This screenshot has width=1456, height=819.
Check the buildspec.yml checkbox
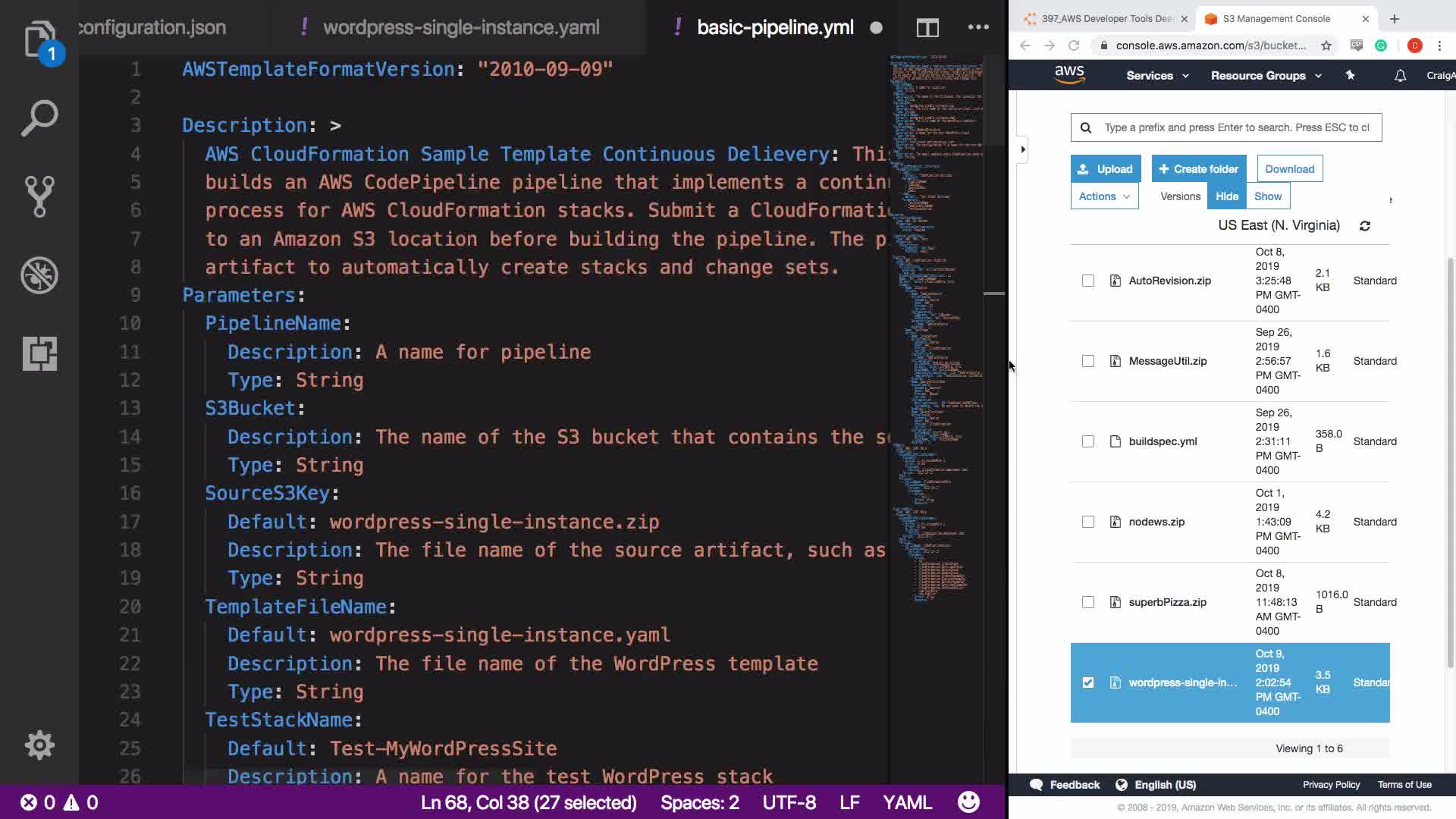pyautogui.click(x=1088, y=441)
